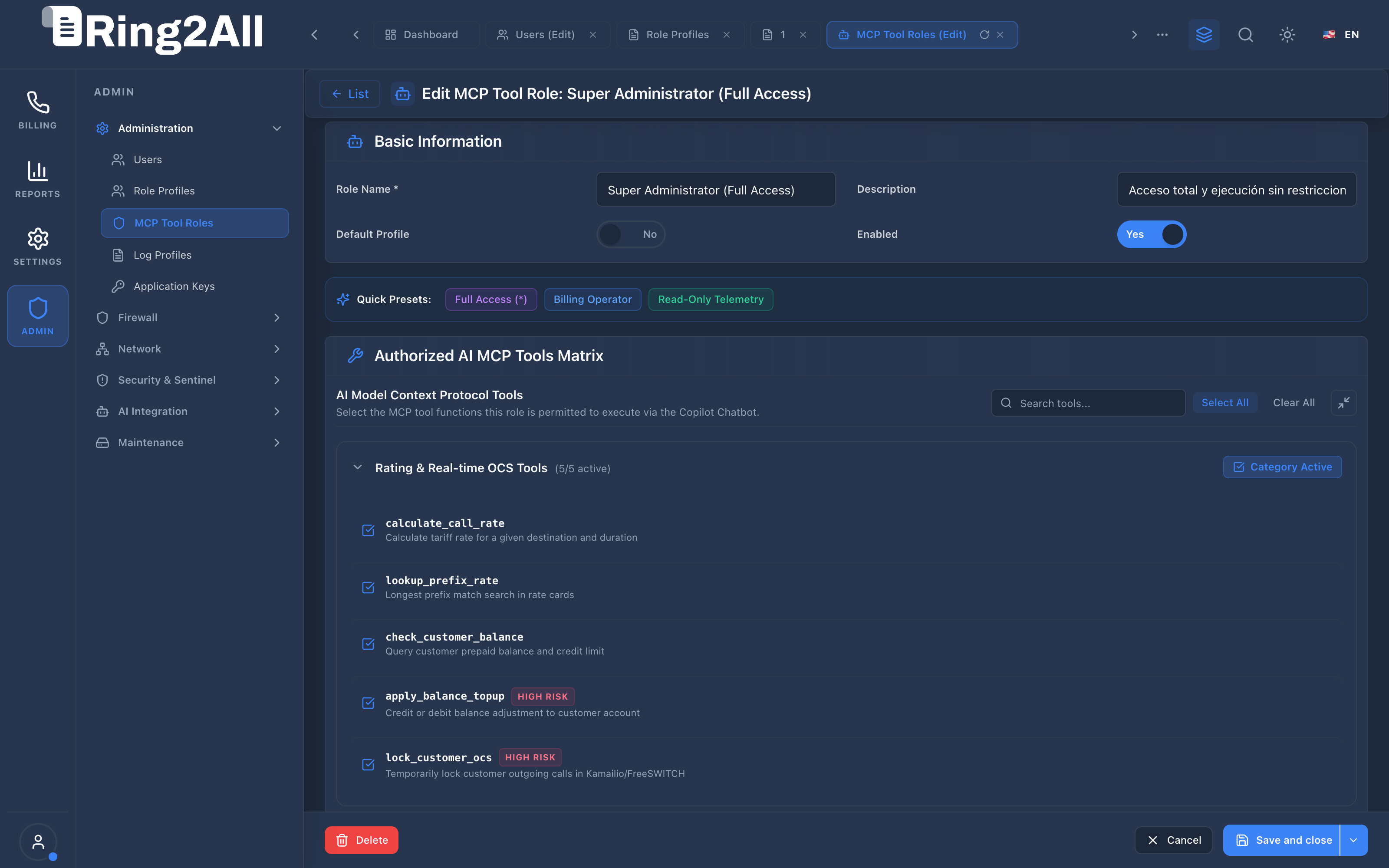Focus the Search tools field
This screenshot has width=1389, height=868.
click(x=1088, y=403)
